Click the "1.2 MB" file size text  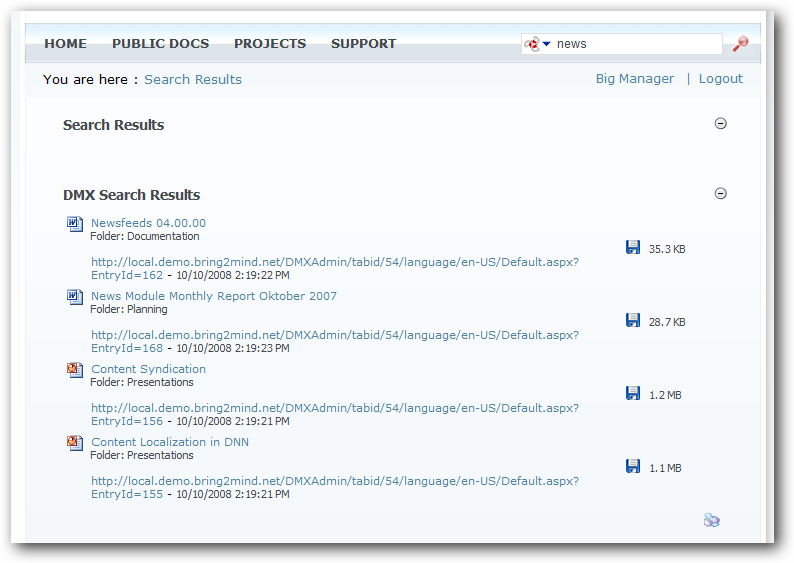click(665, 395)
